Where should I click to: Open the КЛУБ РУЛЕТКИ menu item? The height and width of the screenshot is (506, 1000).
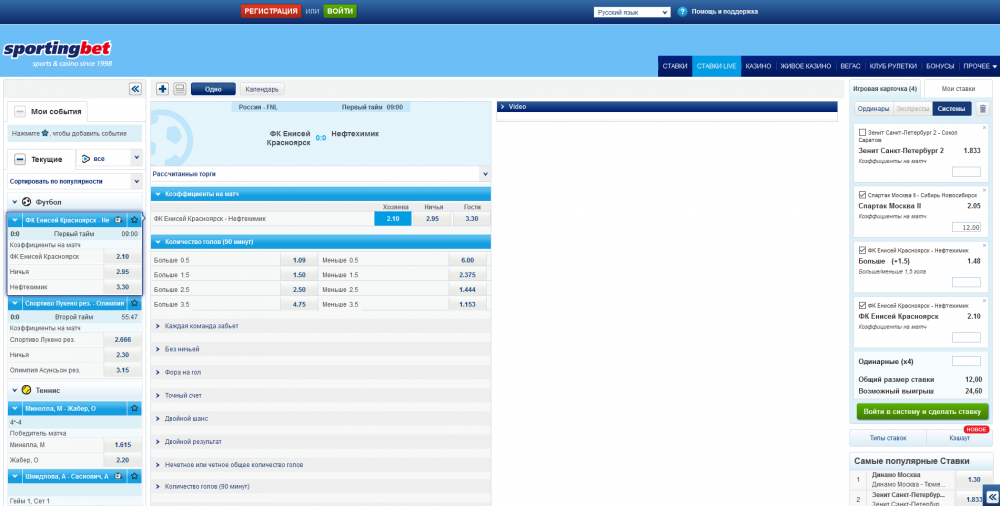(893, 66)
